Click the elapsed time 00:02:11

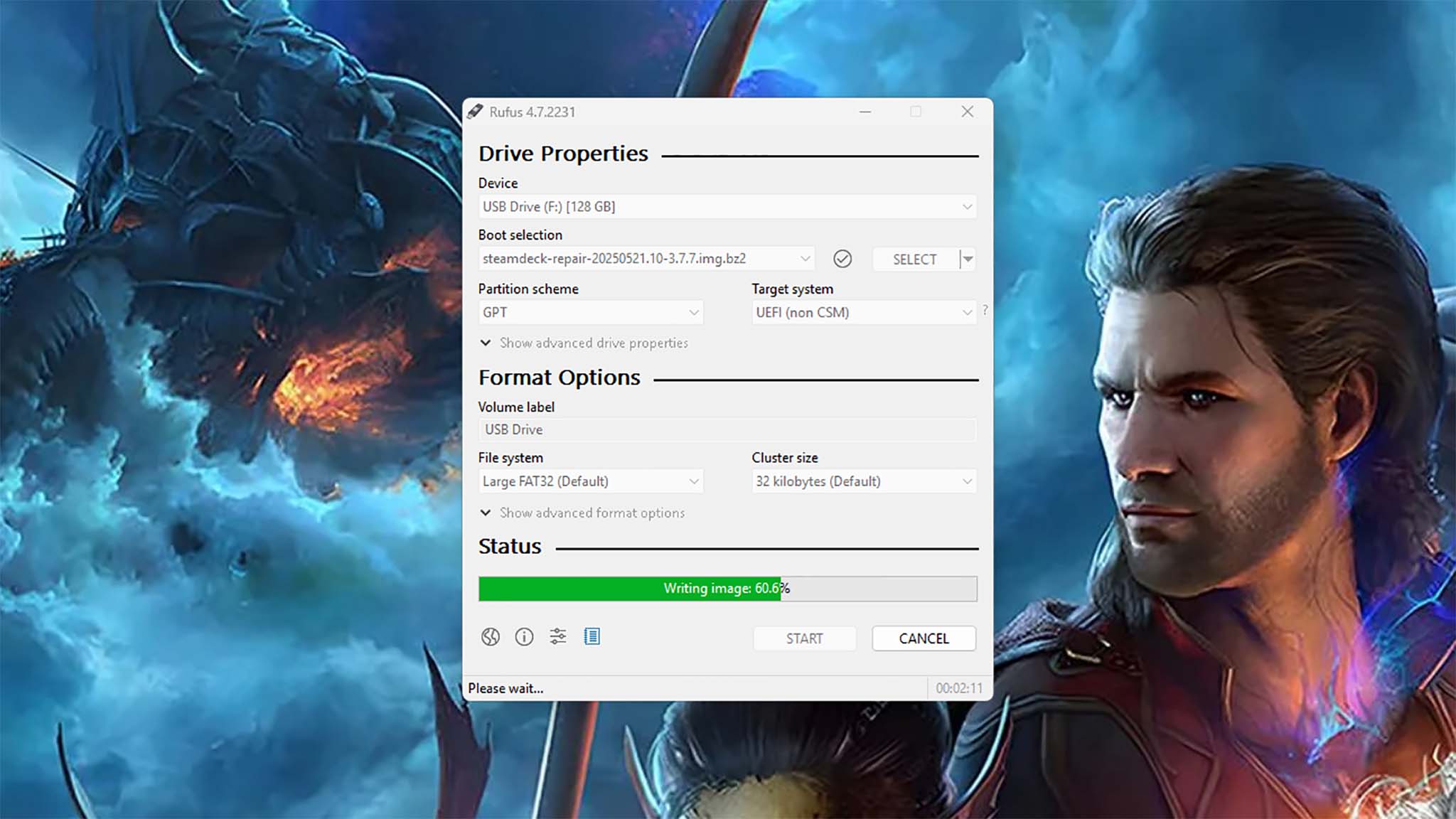[959, 688]
